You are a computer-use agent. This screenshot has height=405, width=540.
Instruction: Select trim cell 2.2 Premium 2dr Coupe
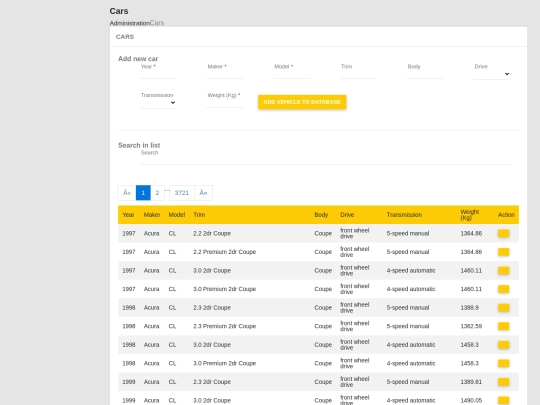pyautogui.click(x=225, y=252)
